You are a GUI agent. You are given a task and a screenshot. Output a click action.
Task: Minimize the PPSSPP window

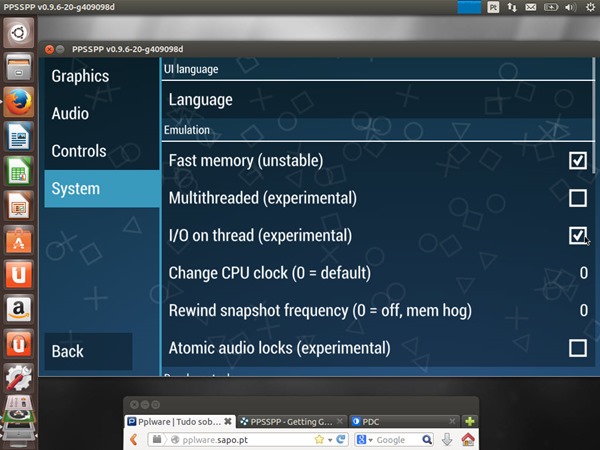point(60,49)
